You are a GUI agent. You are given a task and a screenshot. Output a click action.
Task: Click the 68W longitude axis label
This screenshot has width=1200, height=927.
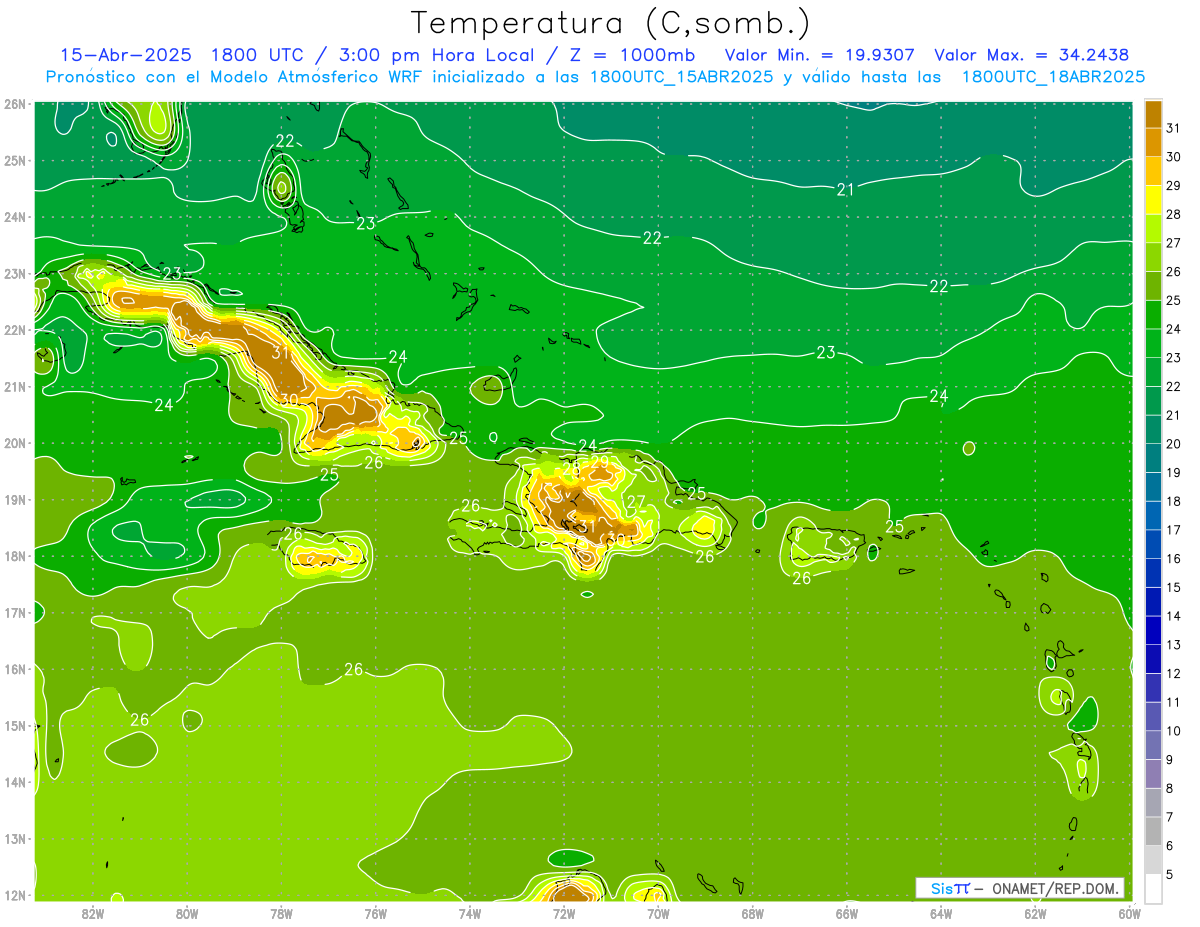coord(753,912)
